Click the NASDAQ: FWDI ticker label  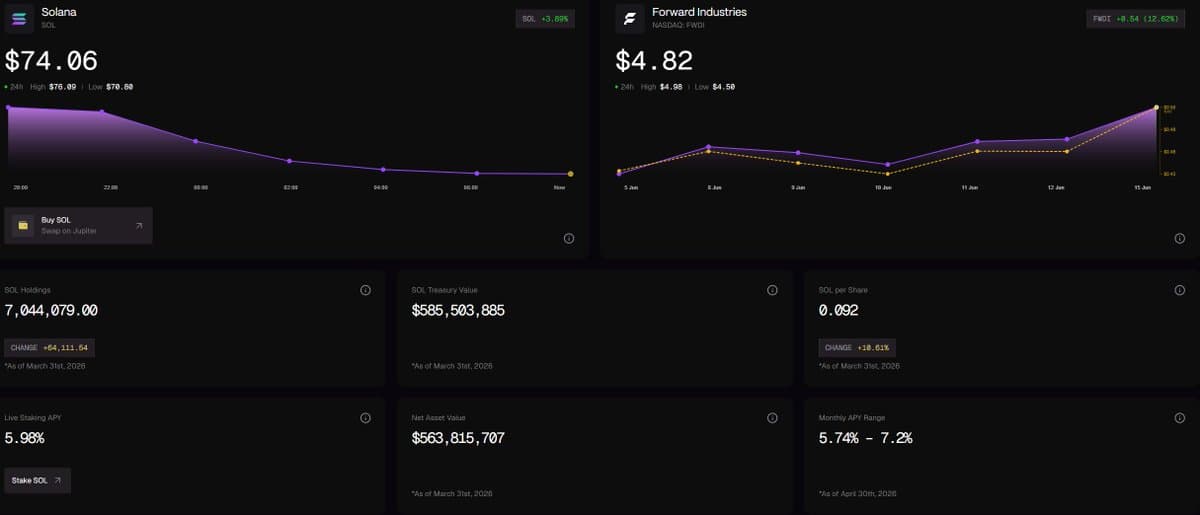tap(680, 24)
